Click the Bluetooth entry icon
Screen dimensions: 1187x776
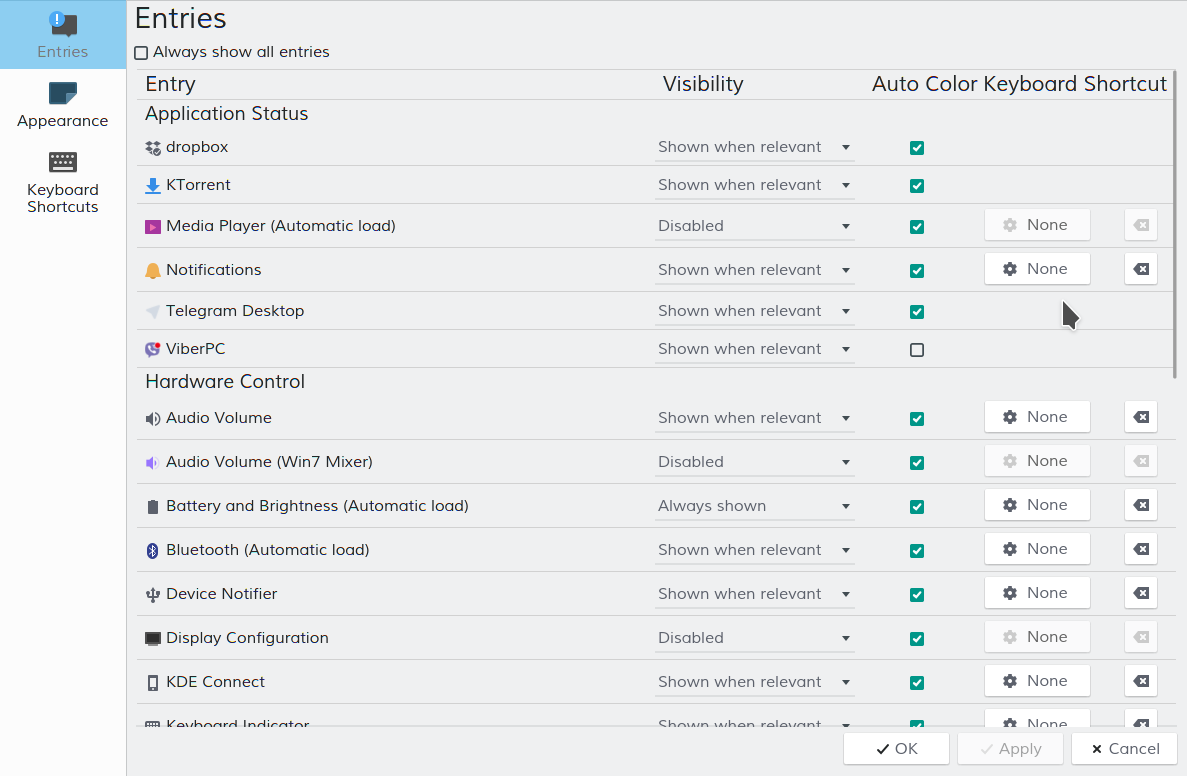[153, 550]
